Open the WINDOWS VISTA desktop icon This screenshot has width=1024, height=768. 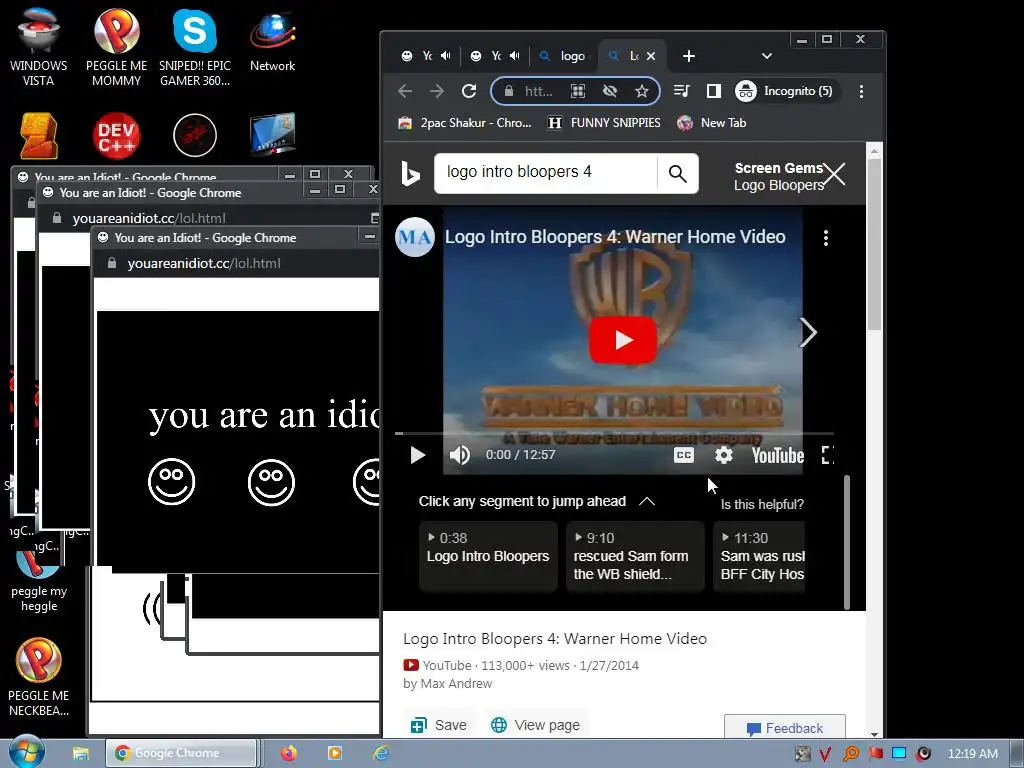click(39, 47)
